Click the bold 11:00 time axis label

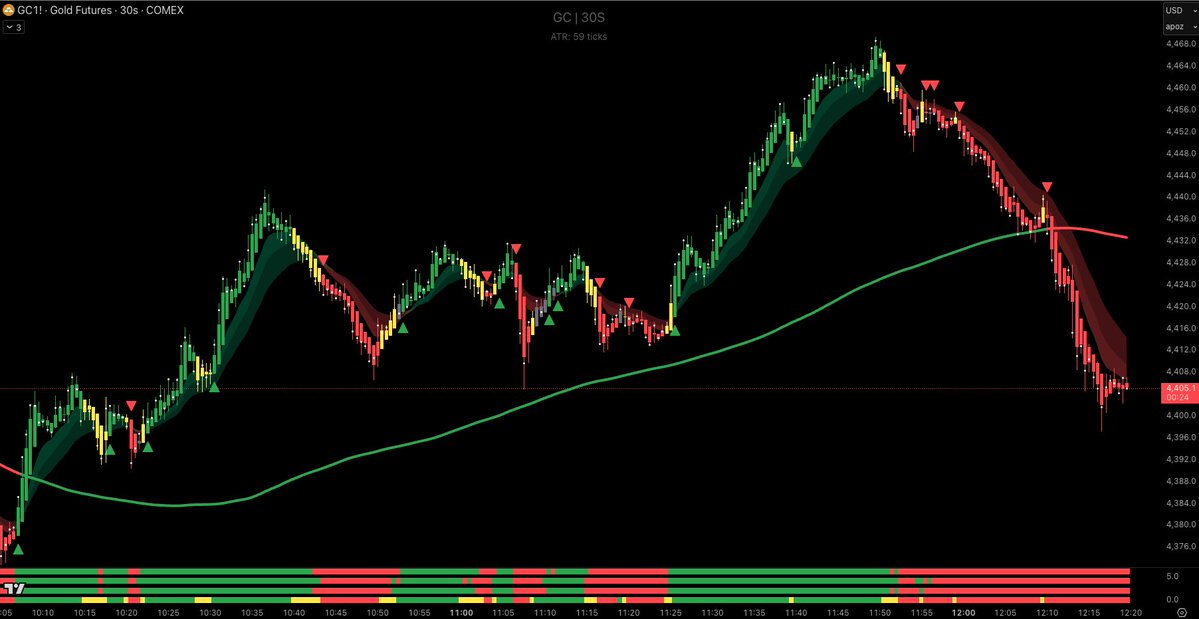pos(461,613)
